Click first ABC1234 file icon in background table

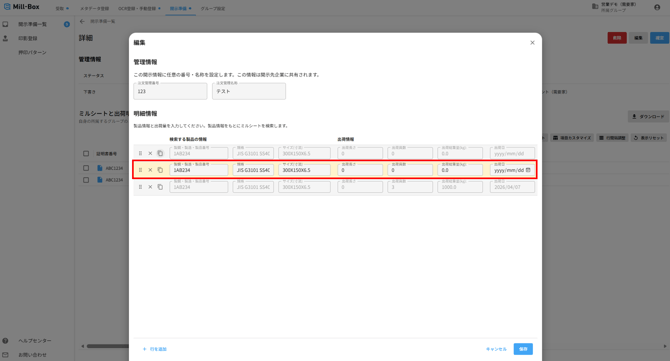click(100, 168)
